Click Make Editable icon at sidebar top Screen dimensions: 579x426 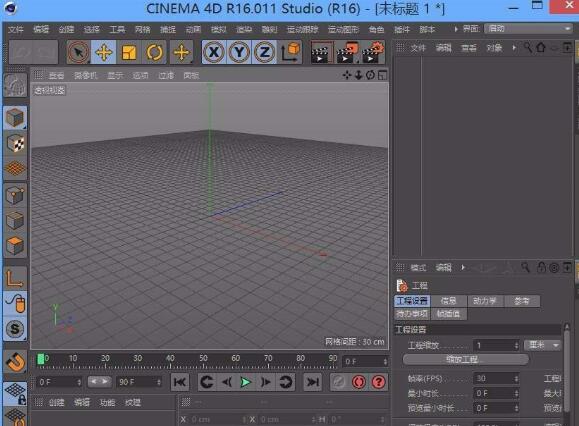pos(15,86)
